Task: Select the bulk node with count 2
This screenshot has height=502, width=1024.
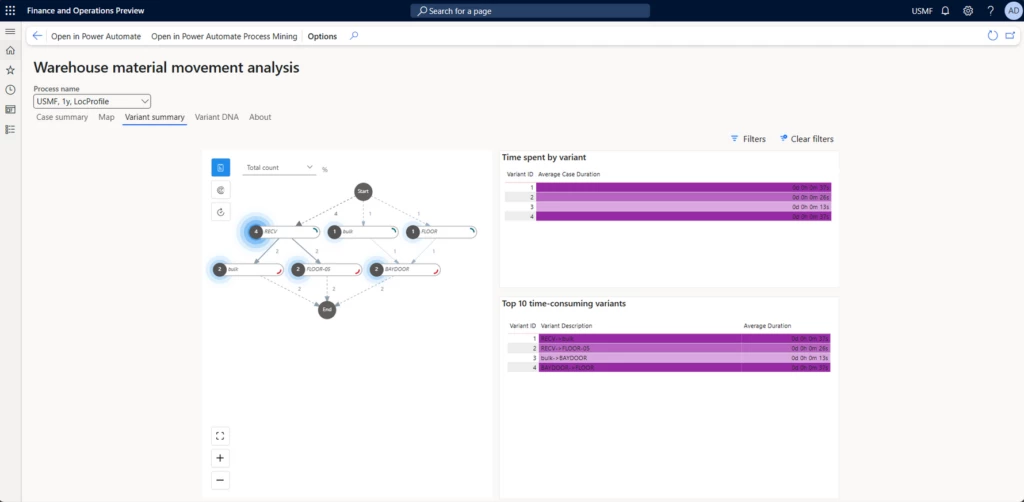Action: (x=248, y=270)
